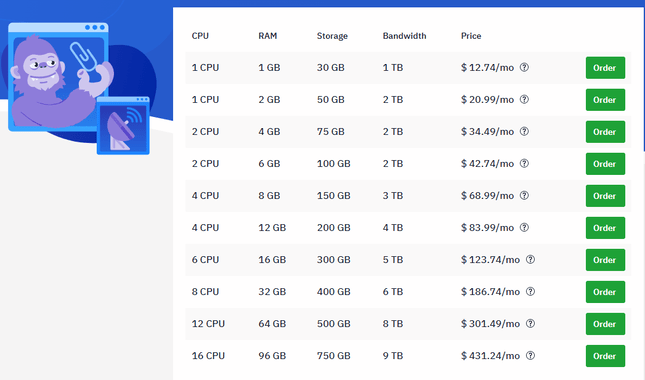Viewport: 645px width, 380px height.
Task: Click the 6 TB bandwidth cell
Action: [393, 292]
